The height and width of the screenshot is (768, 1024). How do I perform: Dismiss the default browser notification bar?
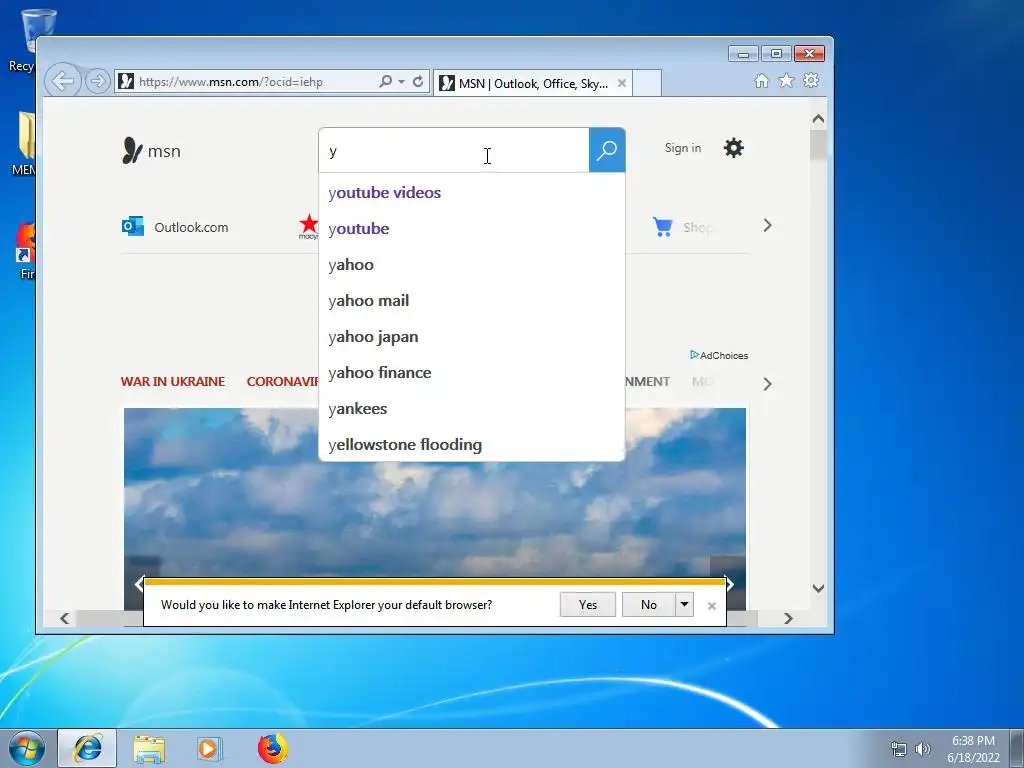pyautogui.click(x=712, y=606)
